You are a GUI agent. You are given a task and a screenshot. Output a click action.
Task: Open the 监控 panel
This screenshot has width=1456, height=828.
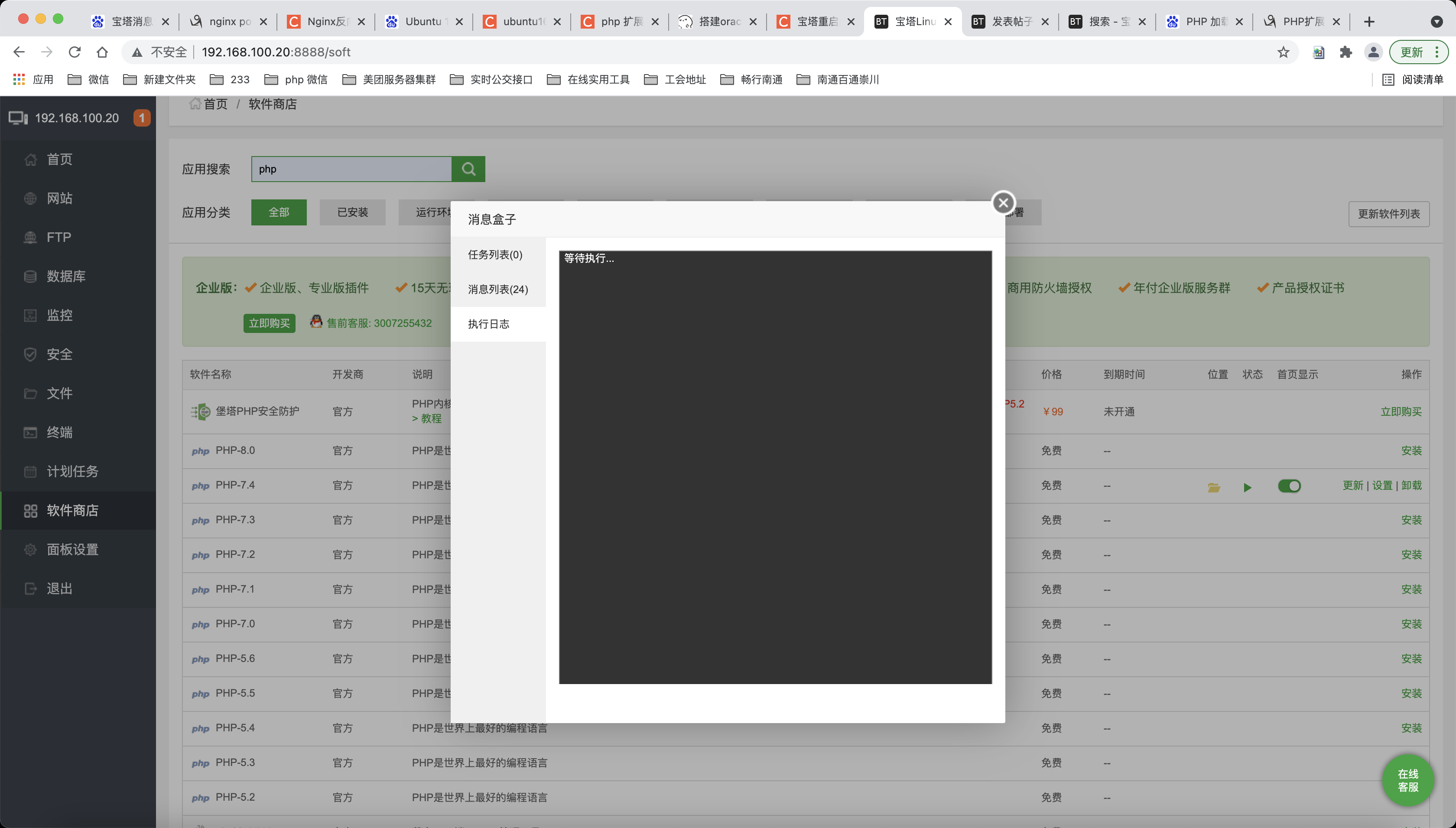(60, 315)
